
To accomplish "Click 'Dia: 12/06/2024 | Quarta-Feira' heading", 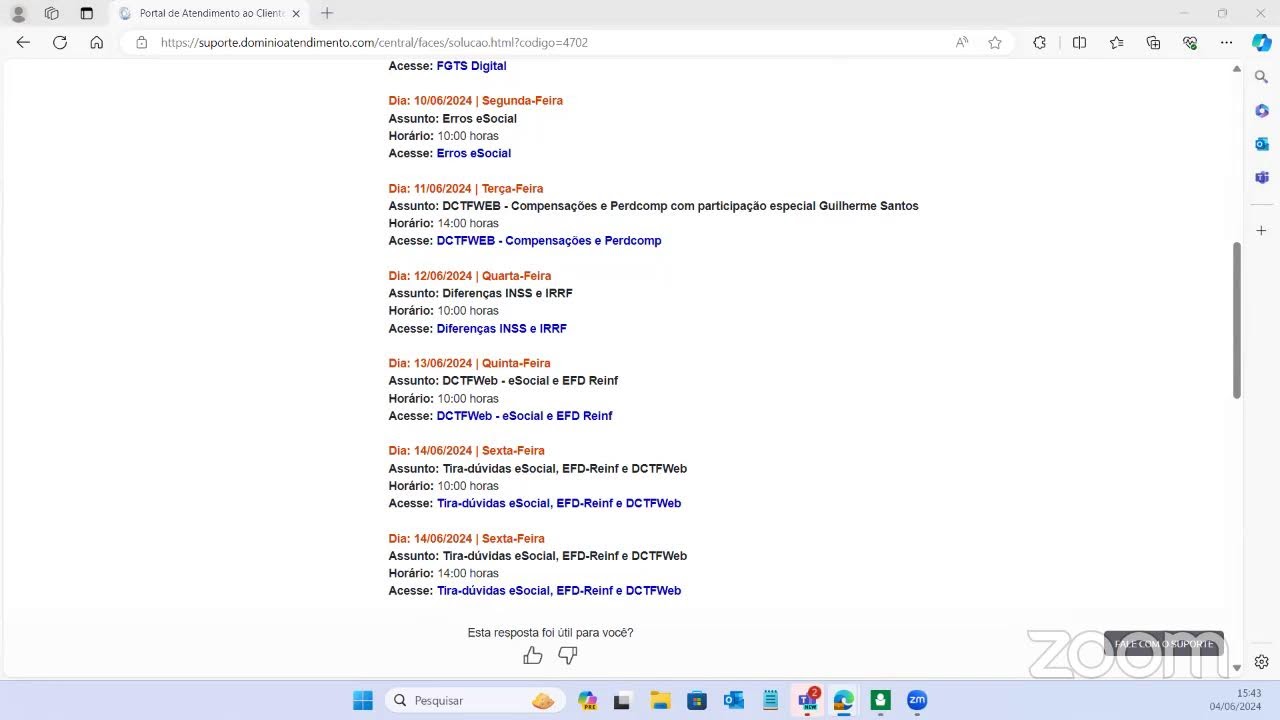I will pos(470,276).
